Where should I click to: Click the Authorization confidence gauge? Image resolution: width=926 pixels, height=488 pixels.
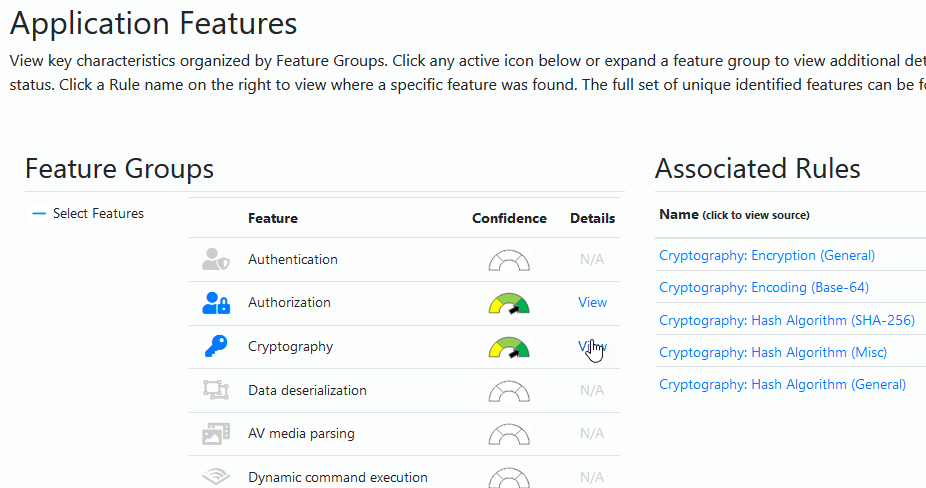coord(509,303)
